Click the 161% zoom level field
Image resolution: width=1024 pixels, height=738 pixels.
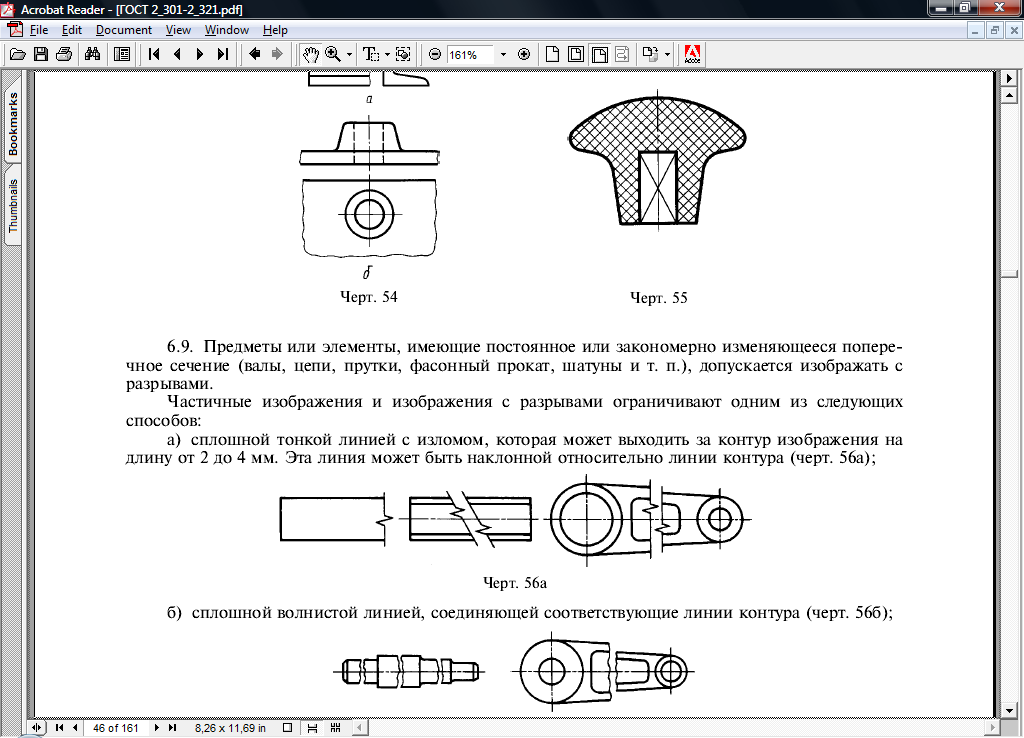[x=470, y=55]
